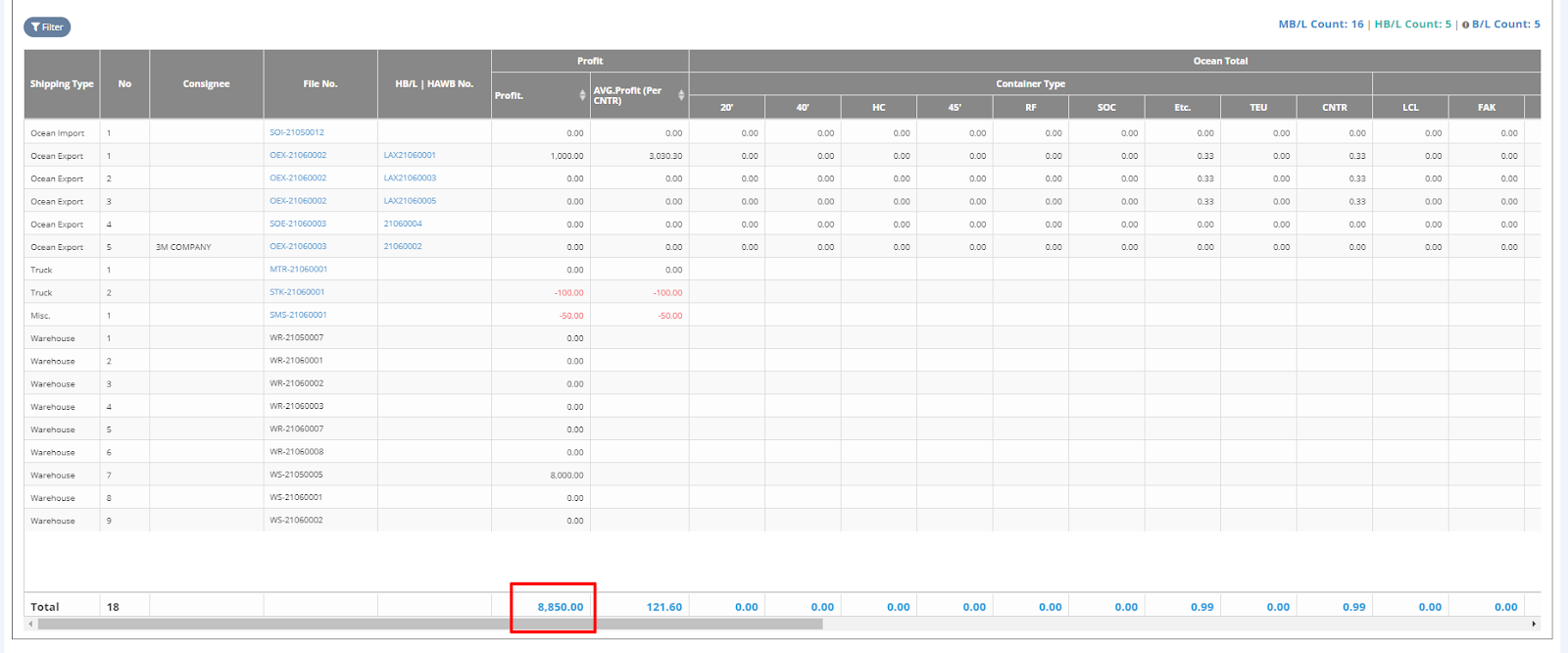Open file SOI-21050012 link
Screen dimensions: 1568x653
pyautogui.click(x=297, y=132)
